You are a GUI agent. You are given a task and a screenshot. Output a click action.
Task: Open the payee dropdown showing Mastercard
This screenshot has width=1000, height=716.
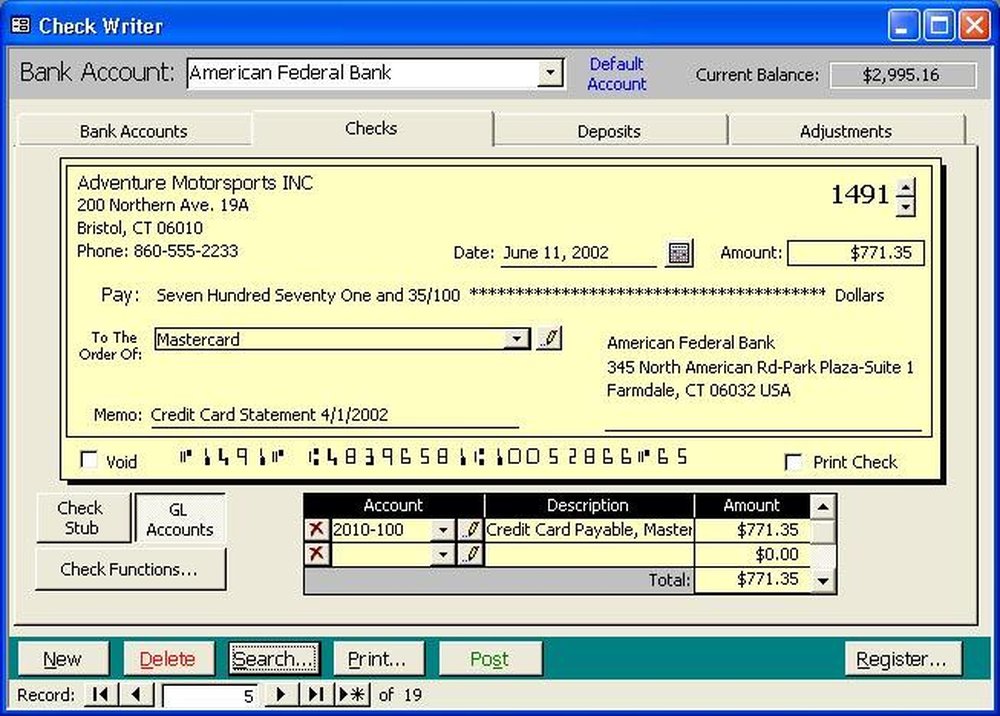click(518, 338)
